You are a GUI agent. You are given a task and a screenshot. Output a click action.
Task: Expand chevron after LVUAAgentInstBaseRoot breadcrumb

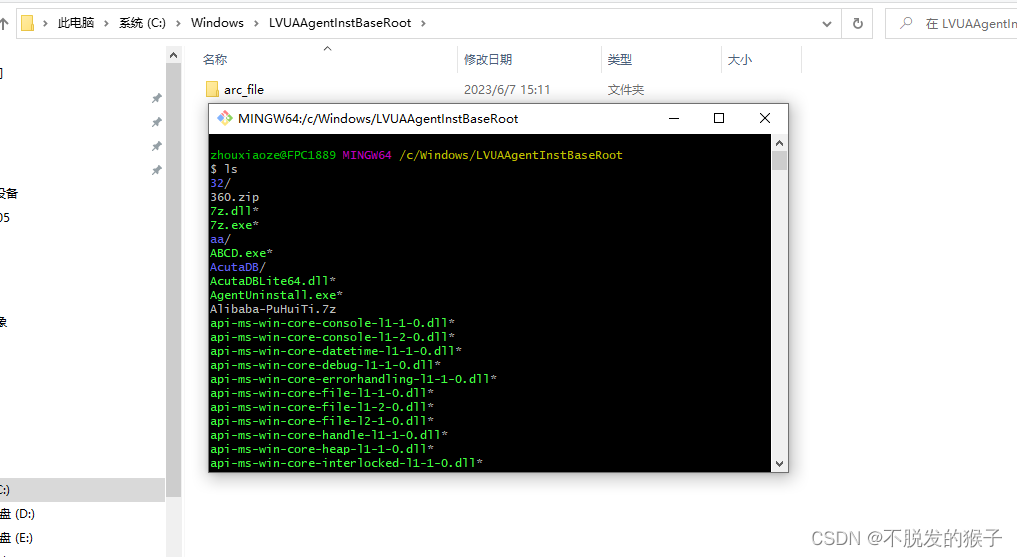pyautogui.click(x=423, y=23)
